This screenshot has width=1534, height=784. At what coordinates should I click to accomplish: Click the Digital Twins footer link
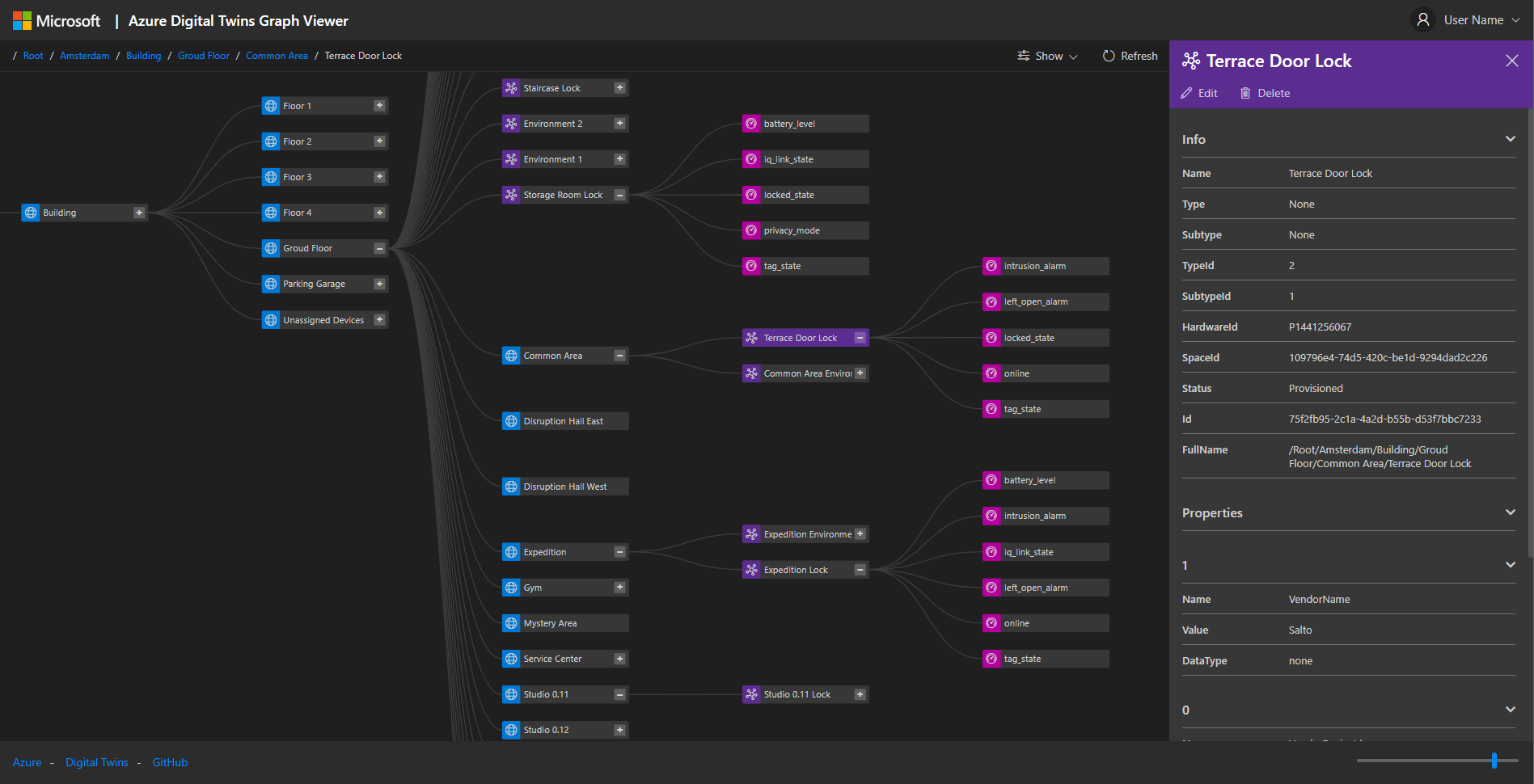tap(97, 762)
